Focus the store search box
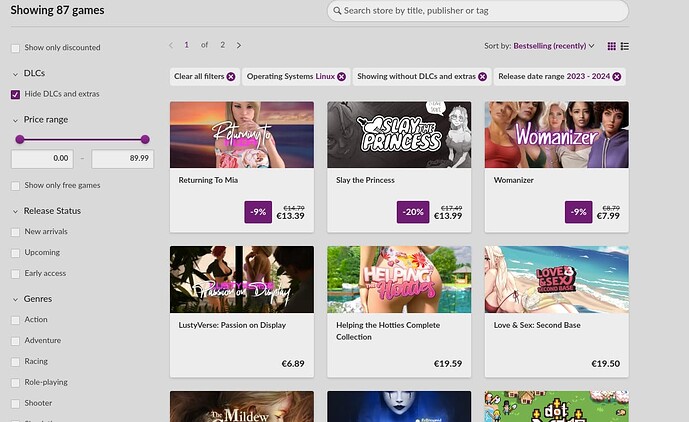 [478, 11]
